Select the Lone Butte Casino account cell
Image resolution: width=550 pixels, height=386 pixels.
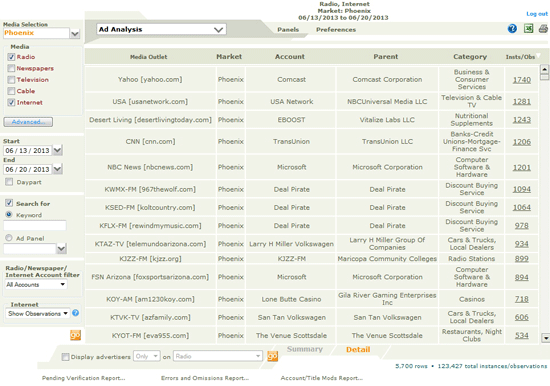(291, 299)
